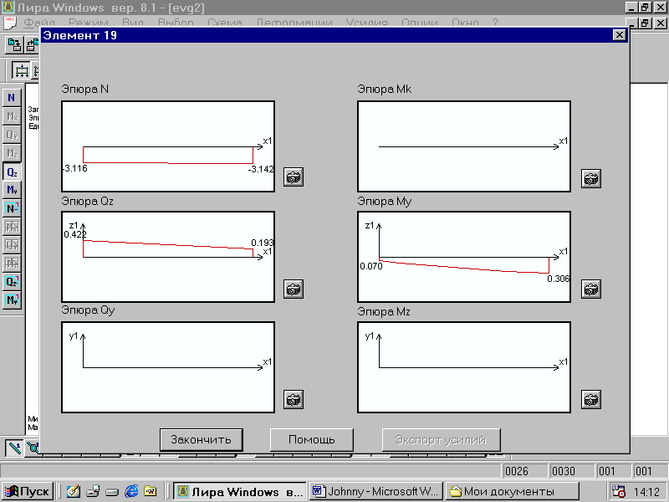Viewport: 669px width, 502px height.
Task: Click the Эпюра Mz label
Action: tap(384, 312)
